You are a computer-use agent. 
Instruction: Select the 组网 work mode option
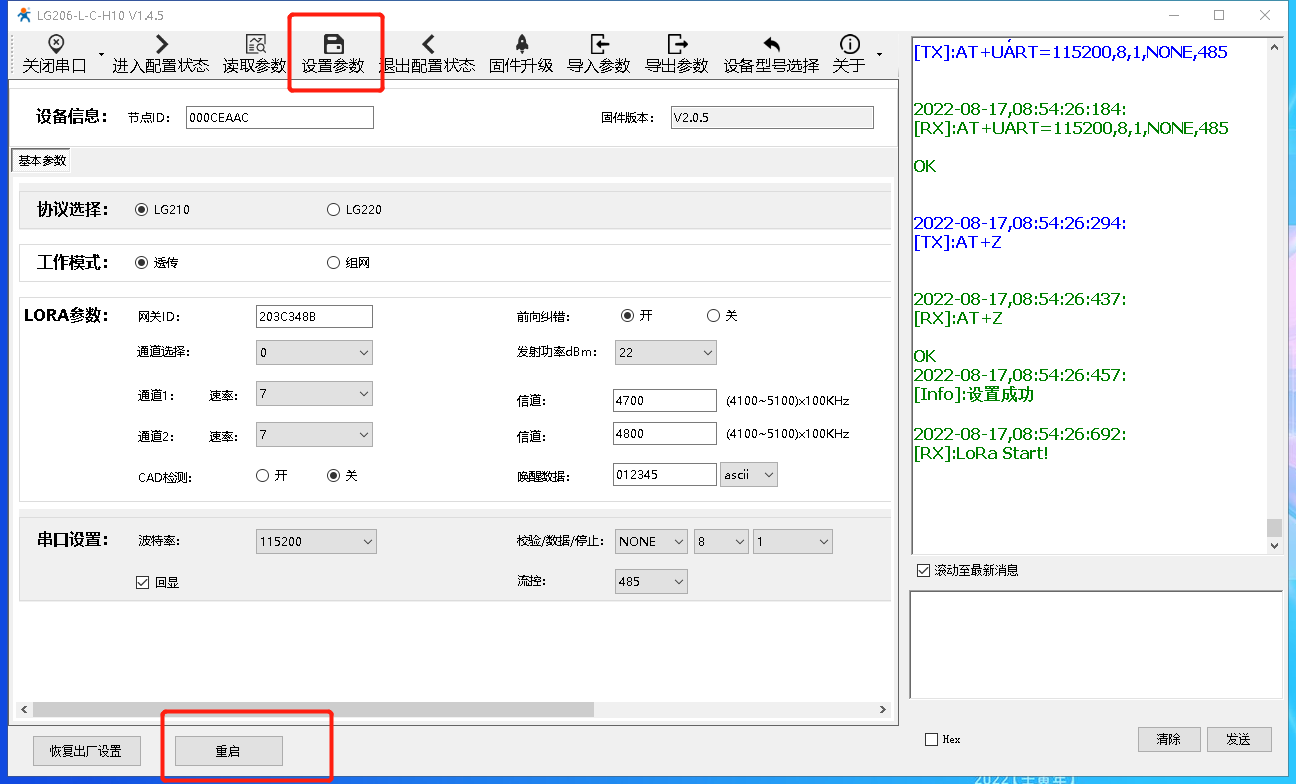(x=334, y=263)
